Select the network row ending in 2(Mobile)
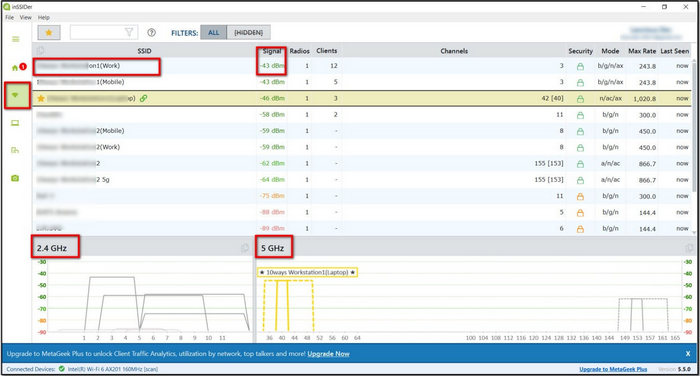Image resolution: width=700 pixels, height=376 pixels. coord(362,131)
